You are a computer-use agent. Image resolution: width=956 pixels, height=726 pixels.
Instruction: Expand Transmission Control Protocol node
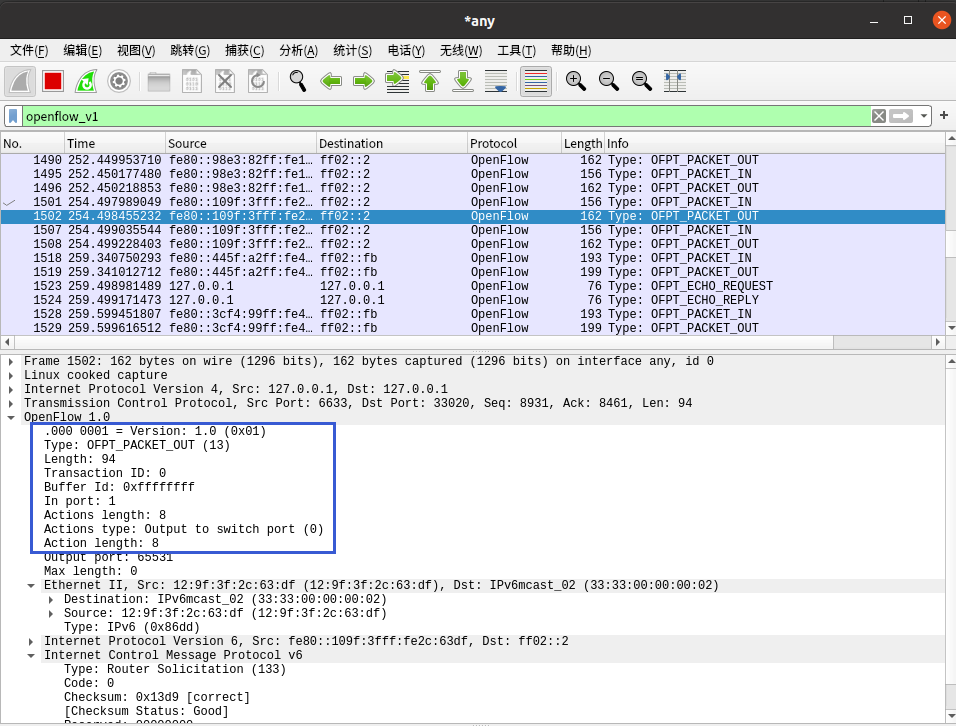coord(11,404)
